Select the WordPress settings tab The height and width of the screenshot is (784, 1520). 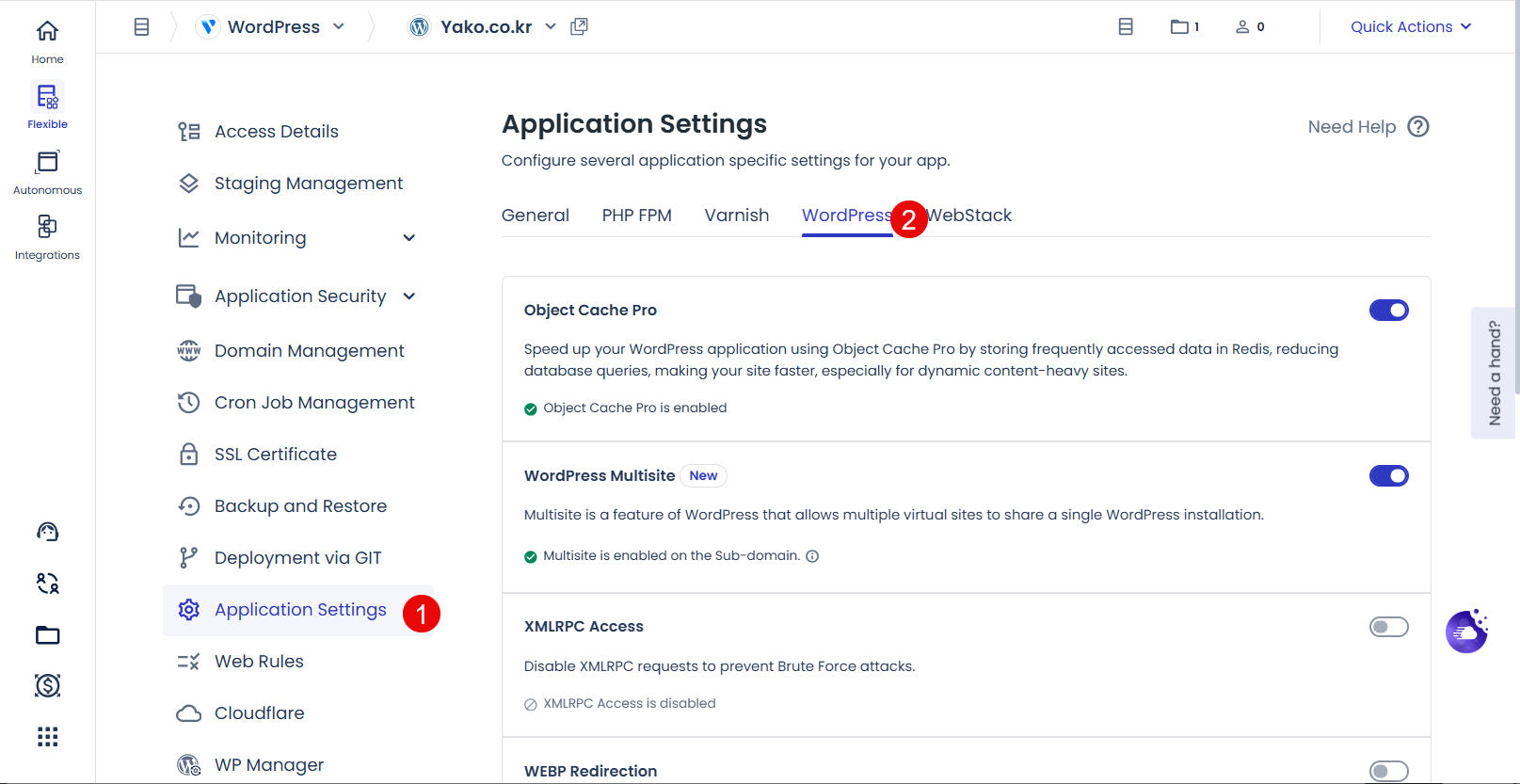847,216
